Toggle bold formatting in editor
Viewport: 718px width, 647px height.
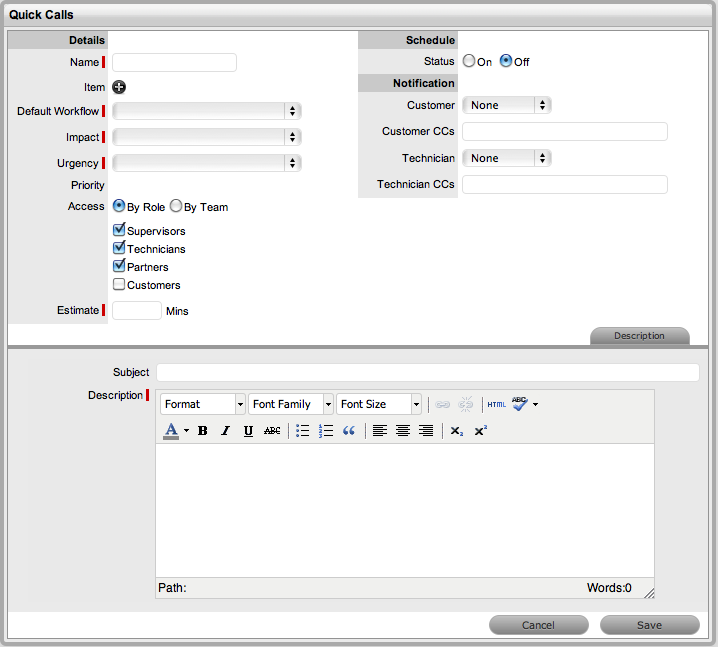tap(202, 431)
